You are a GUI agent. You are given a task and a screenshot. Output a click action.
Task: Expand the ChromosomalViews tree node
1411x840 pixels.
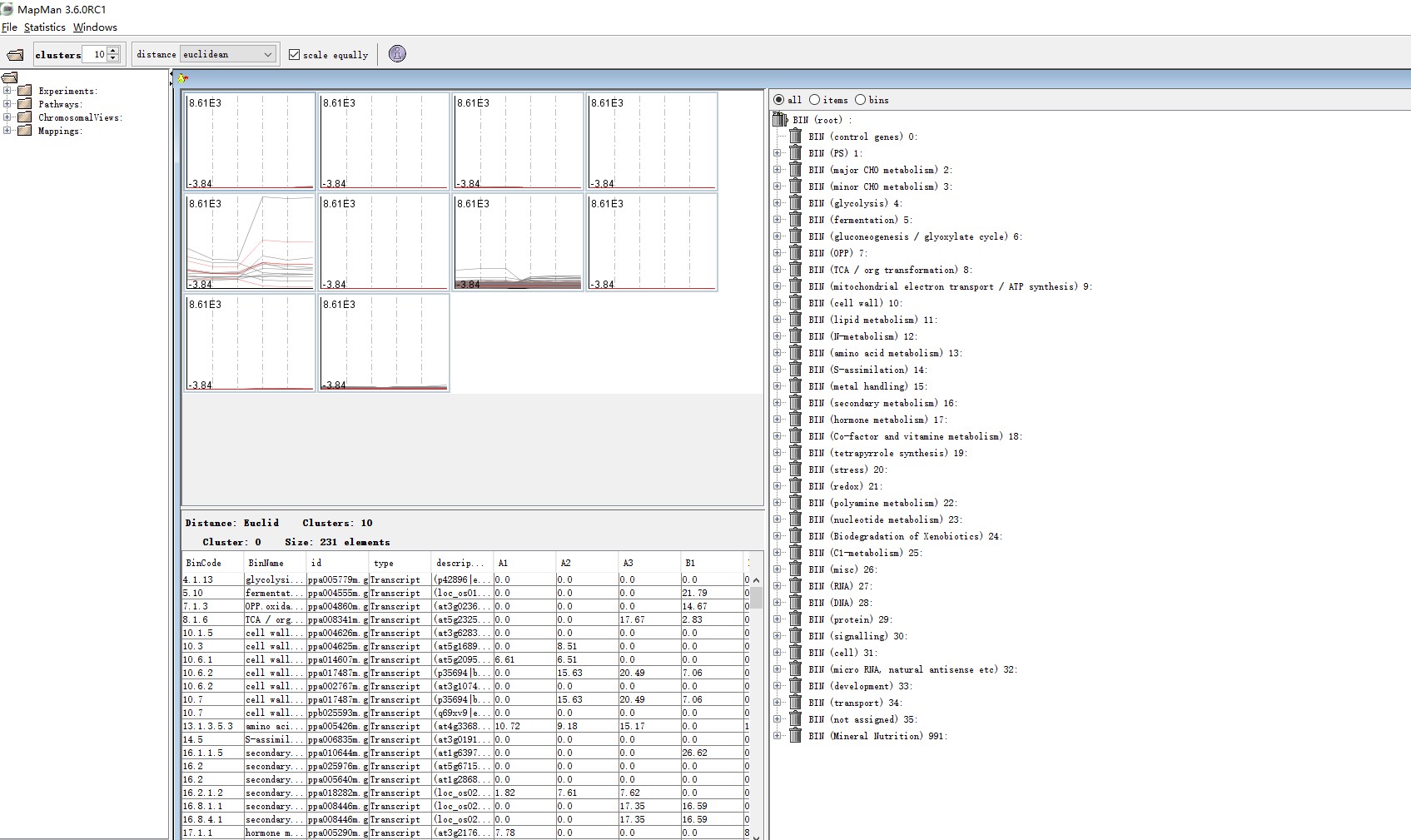pos(7,117)
